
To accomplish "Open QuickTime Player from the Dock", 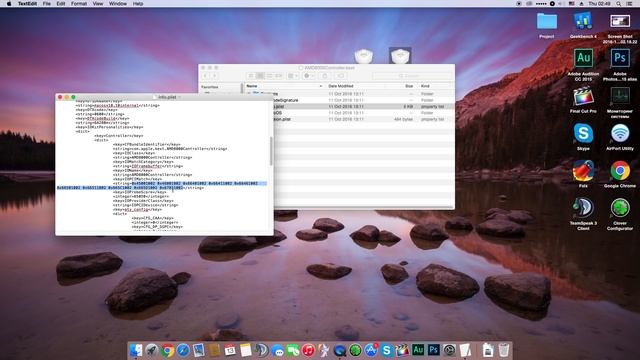I will click(x=340, y=350).
